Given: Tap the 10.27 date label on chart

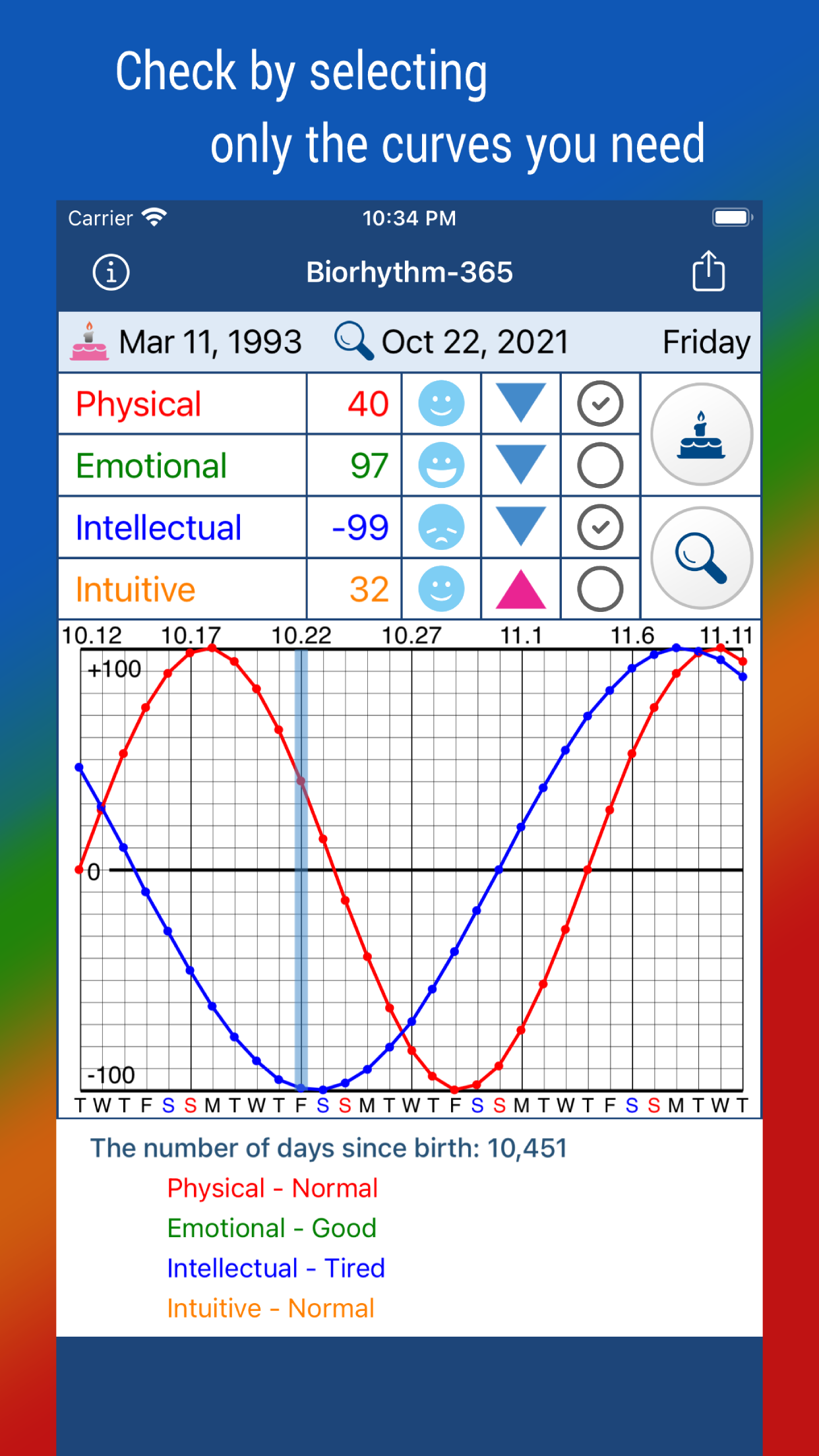Looking at the screenshot, I should [x=411, y=636].
